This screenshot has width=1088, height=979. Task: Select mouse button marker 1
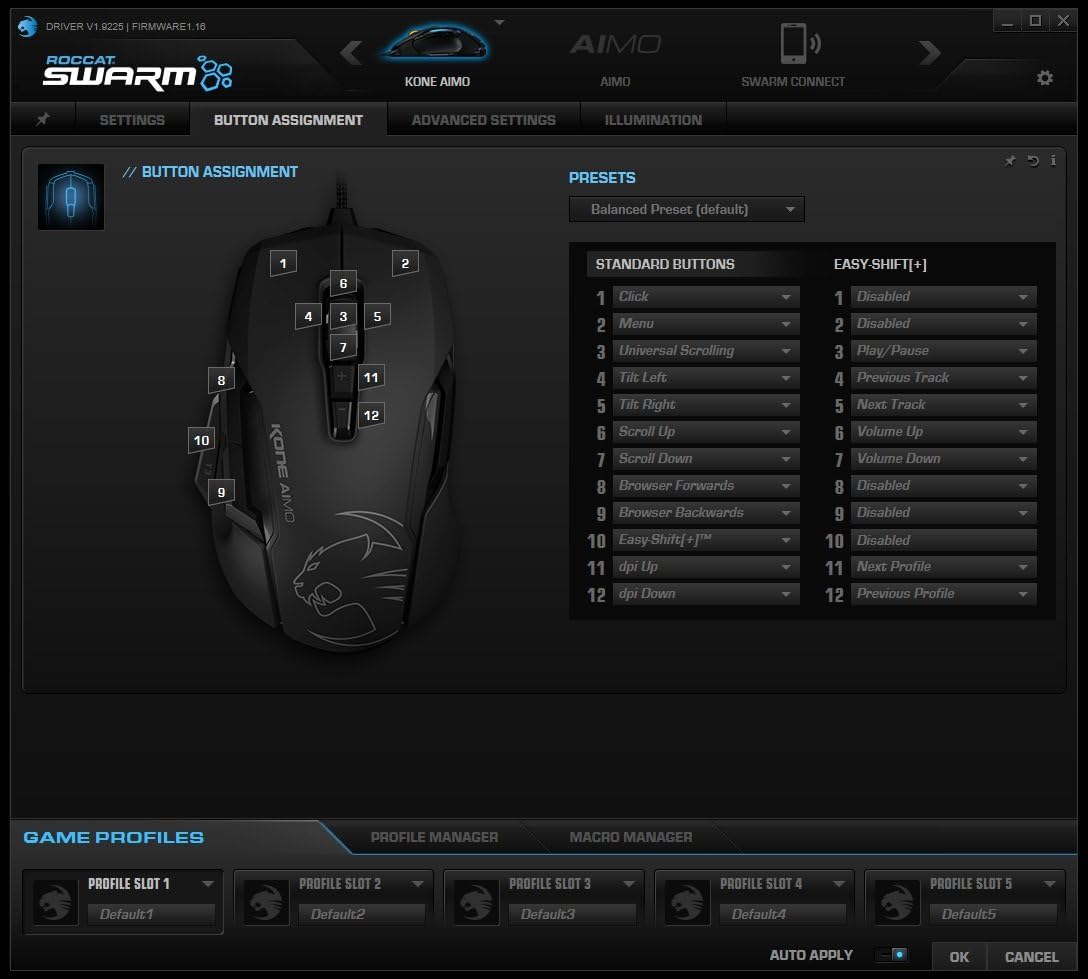pos(283,263)
